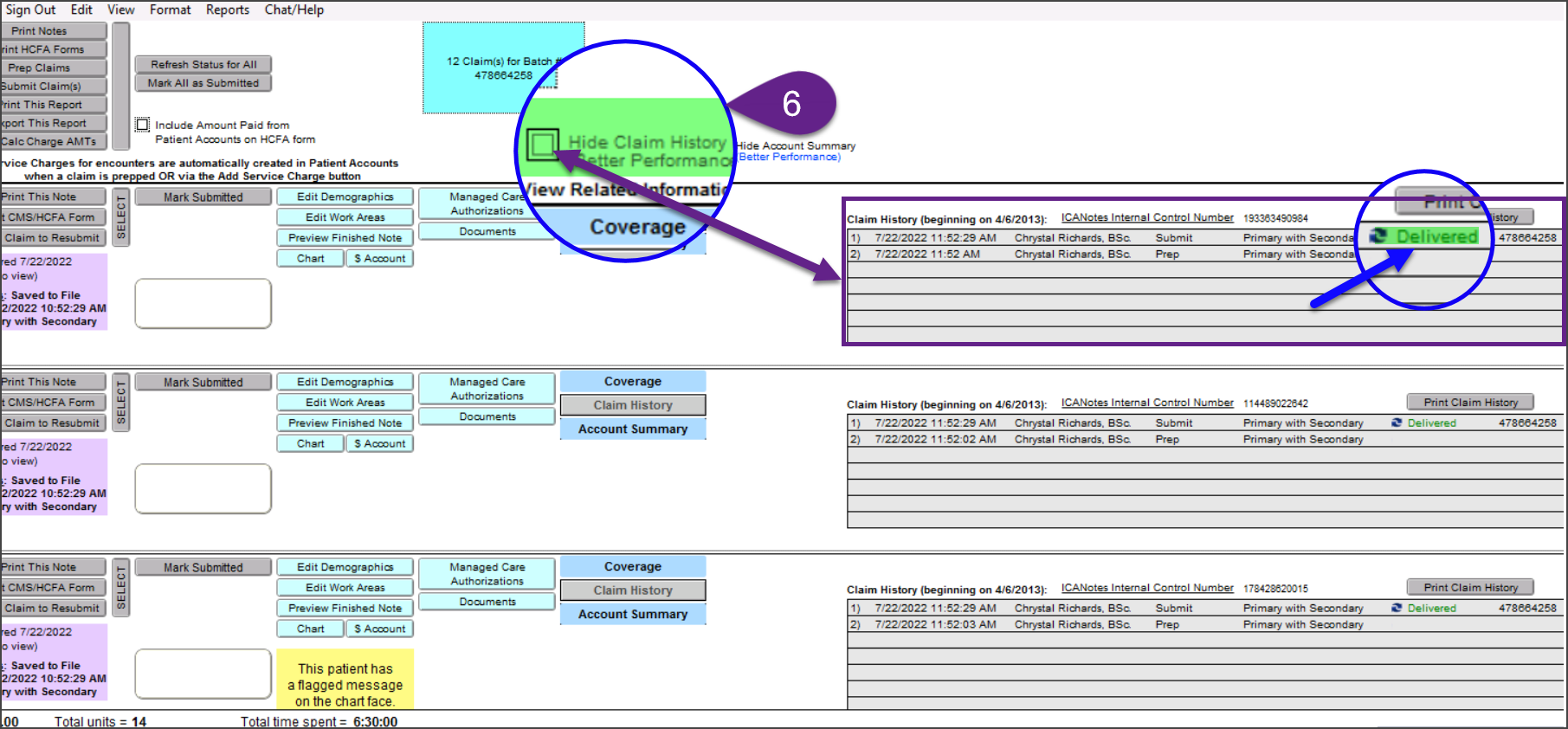This screenshot has width=1568, height=729.
Task: Open ICANotes Internal Control Number link in second claim
Action: coord(1147,403)
